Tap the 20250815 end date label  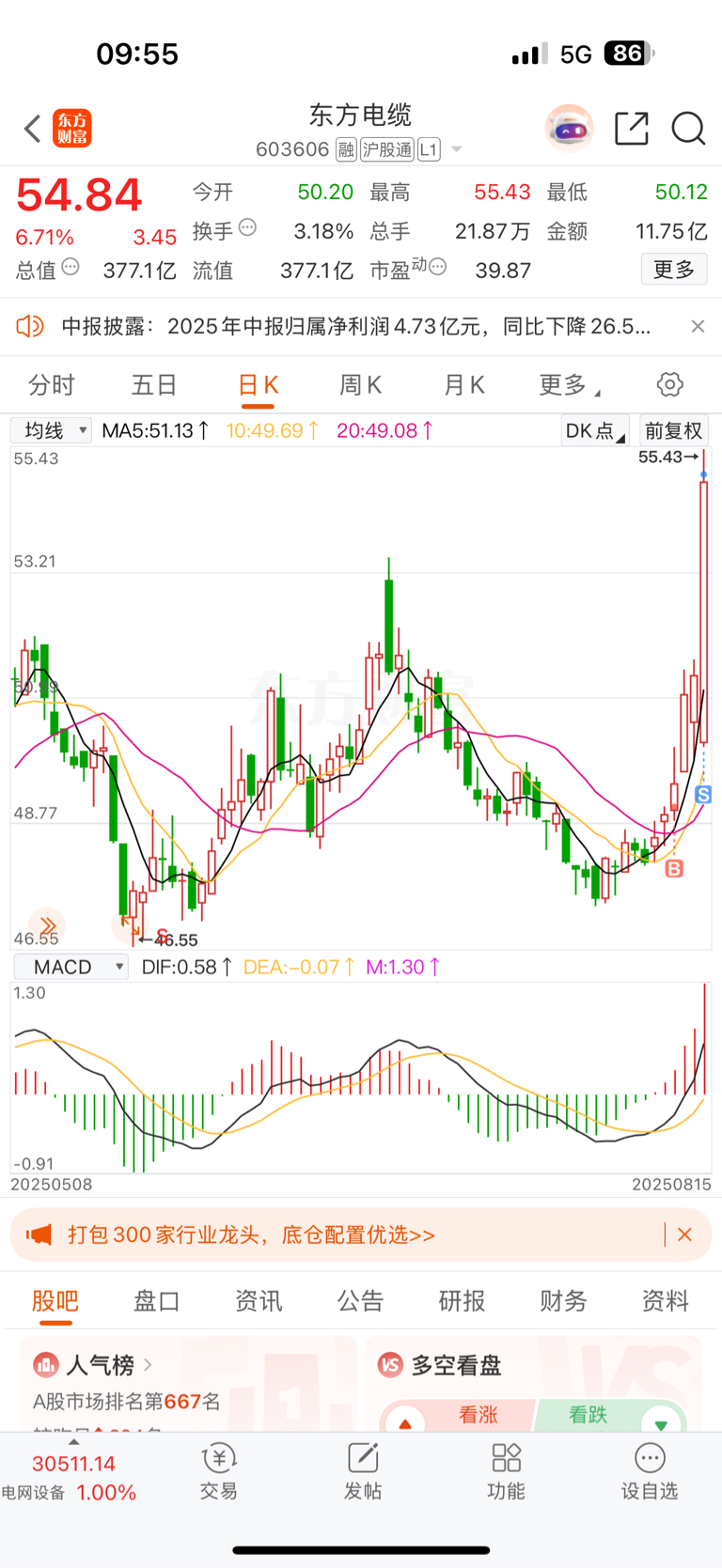coord(671,1185)
